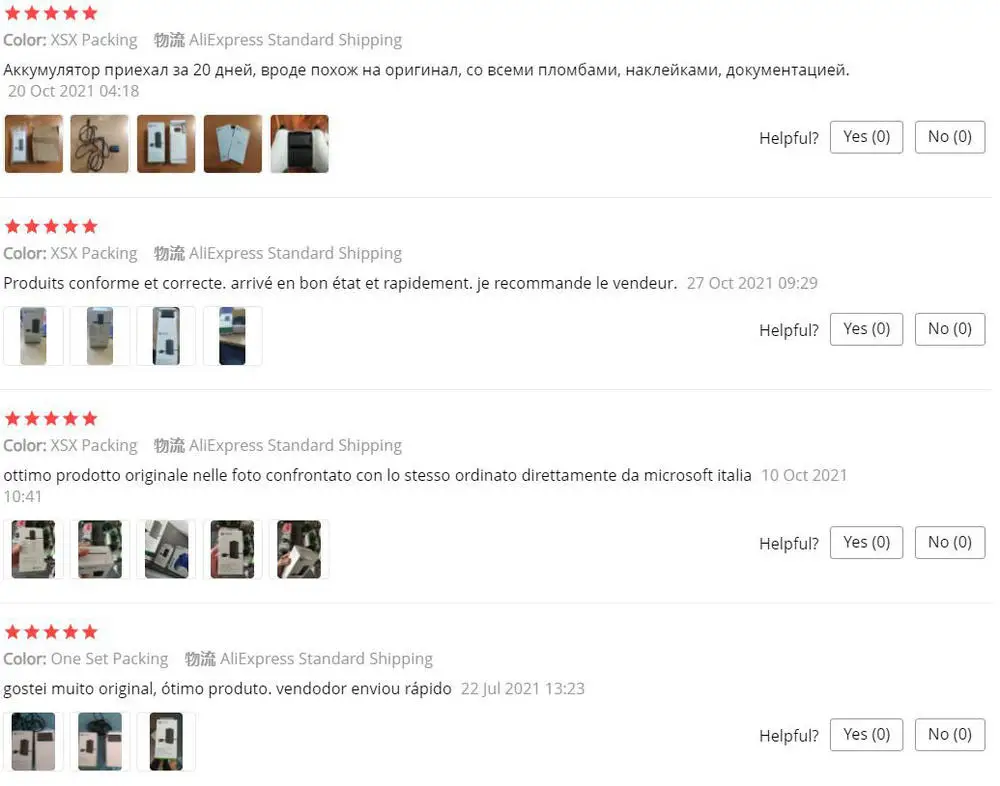Image resolution: width=1000 pixels, height=786 pixels.
Task: Open first photo in Italian review
Action: point(33,549)
